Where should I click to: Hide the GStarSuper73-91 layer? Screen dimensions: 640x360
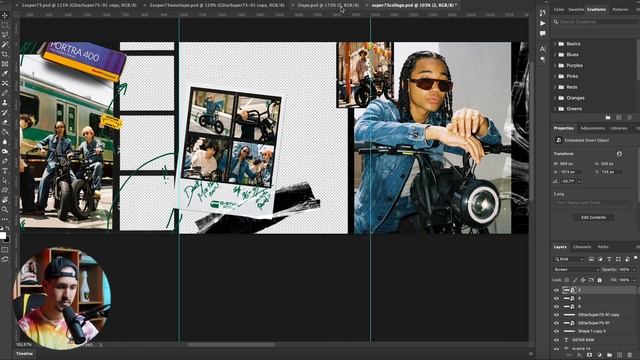[556, 323]
